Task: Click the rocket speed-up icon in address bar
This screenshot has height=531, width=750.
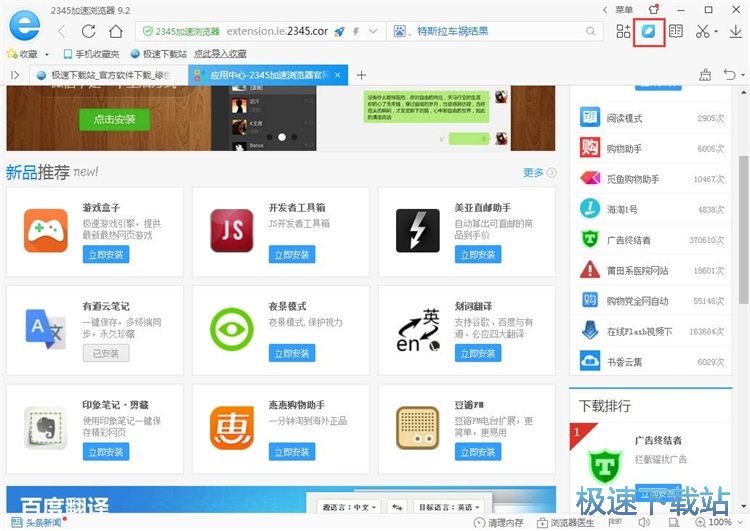Action: click(x=340, y=32)
